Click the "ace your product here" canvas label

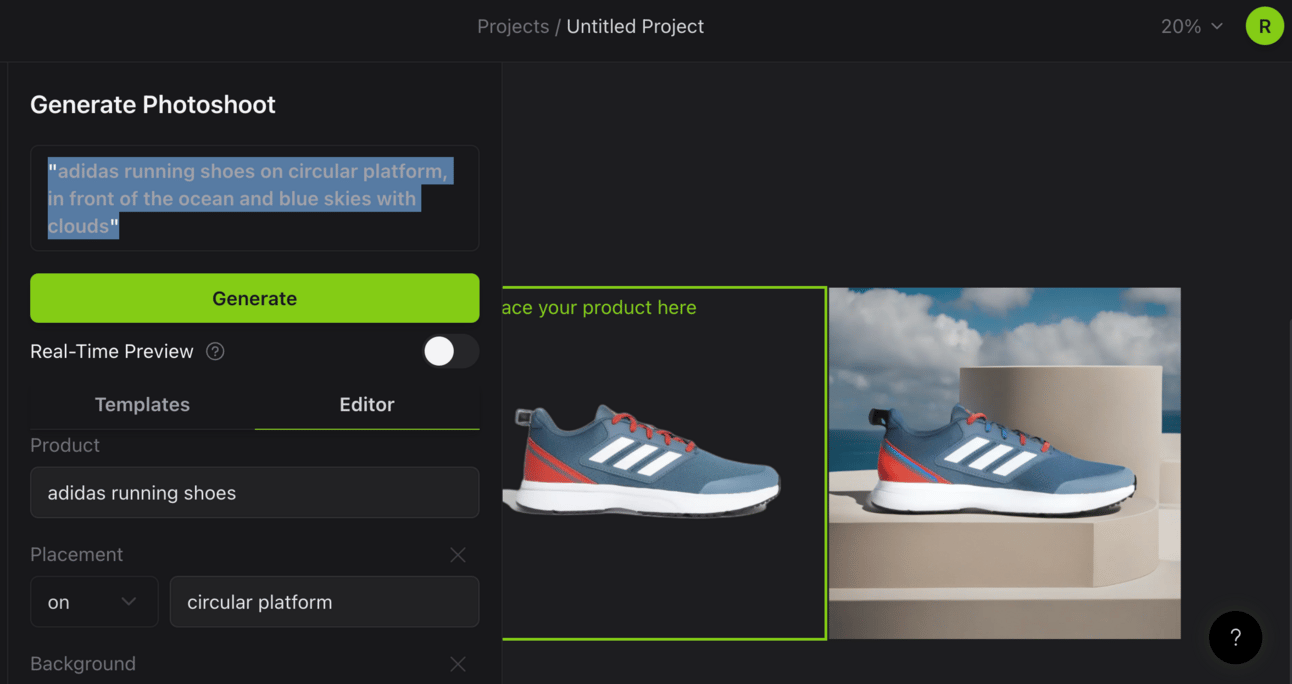coord(599,308)
